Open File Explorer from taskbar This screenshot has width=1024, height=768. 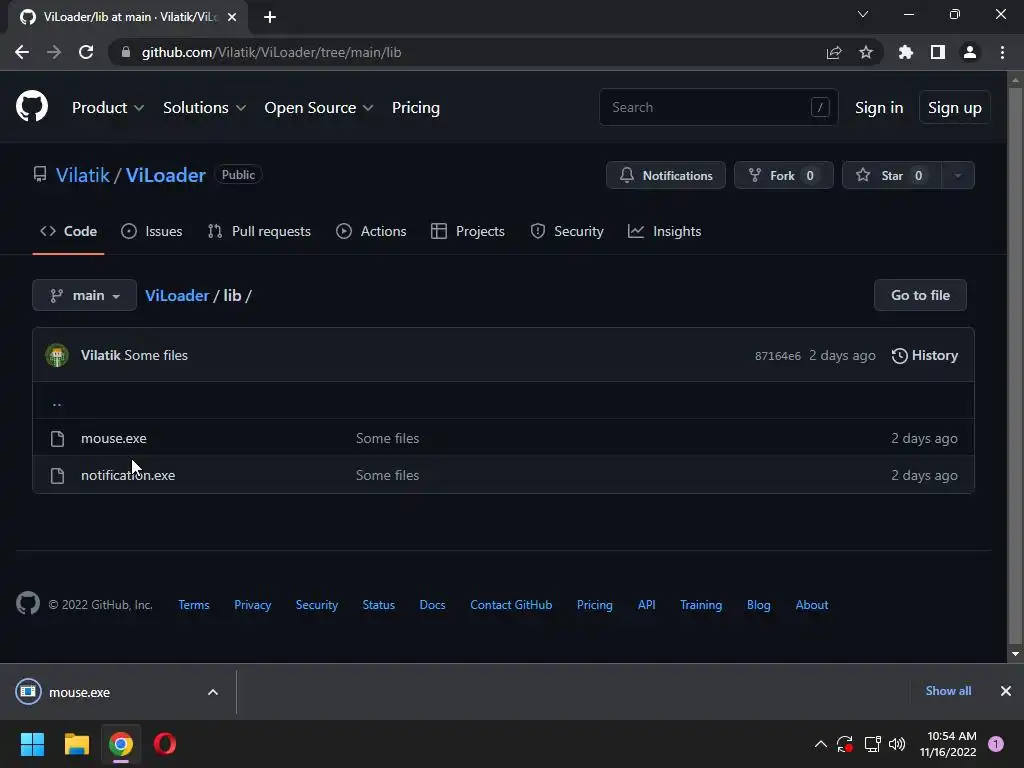pyautogui.click(x=76, y=744)
